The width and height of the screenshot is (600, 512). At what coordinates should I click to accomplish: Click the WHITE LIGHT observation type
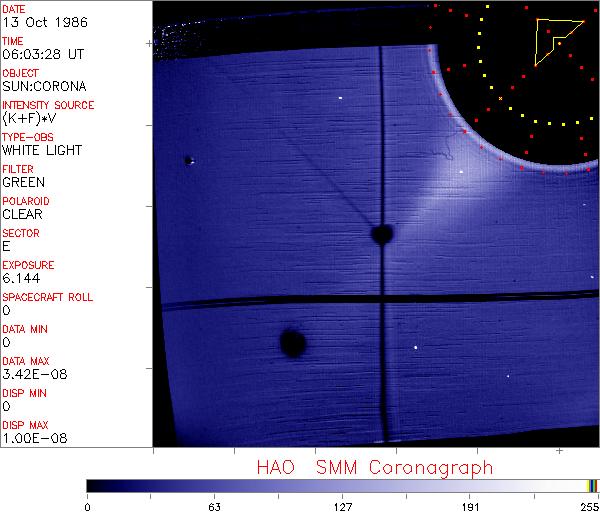click(41, 151)
